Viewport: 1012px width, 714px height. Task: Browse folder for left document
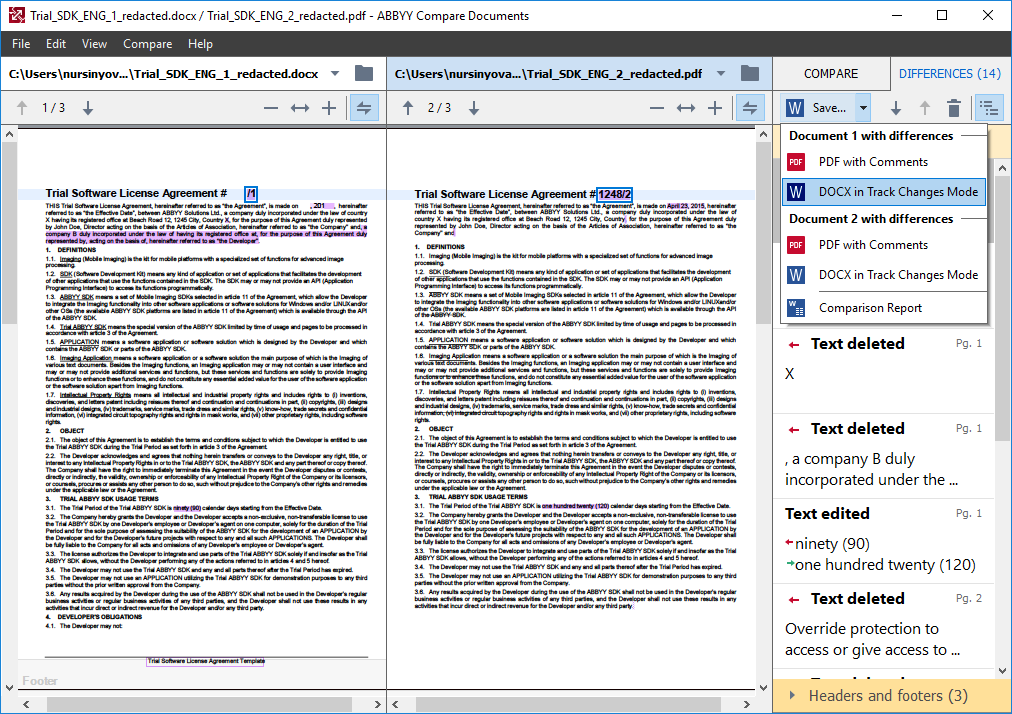tap(364, 74)
